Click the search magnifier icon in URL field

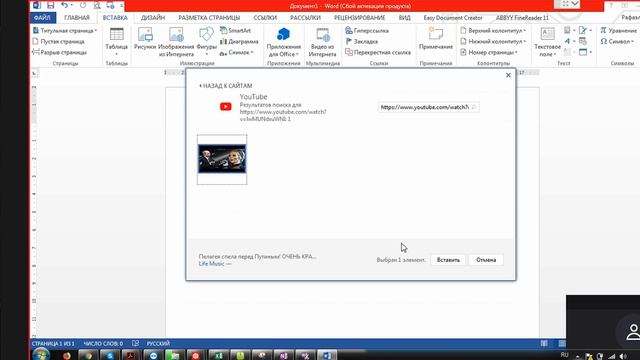(474, 107)
